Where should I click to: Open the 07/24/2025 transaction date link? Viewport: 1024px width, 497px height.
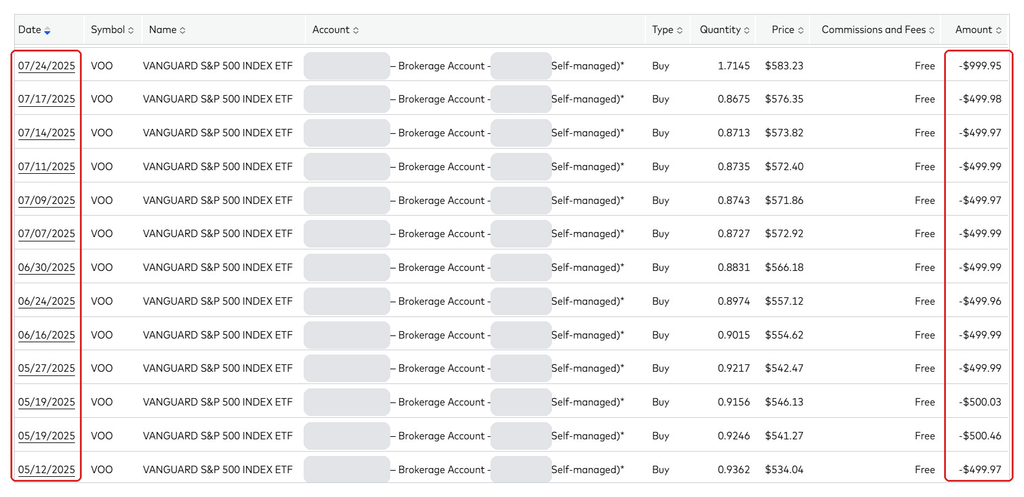46,65
